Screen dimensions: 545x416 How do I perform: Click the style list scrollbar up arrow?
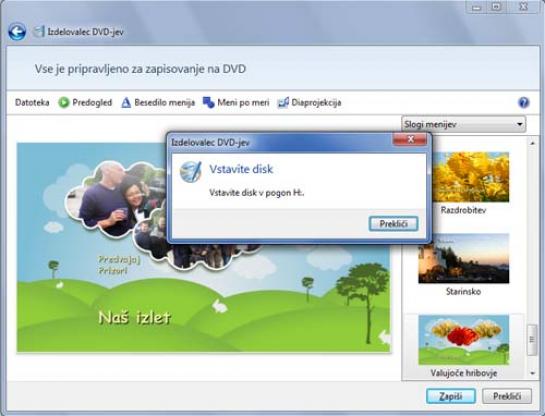pyautogui.click(x=532, y=143)
